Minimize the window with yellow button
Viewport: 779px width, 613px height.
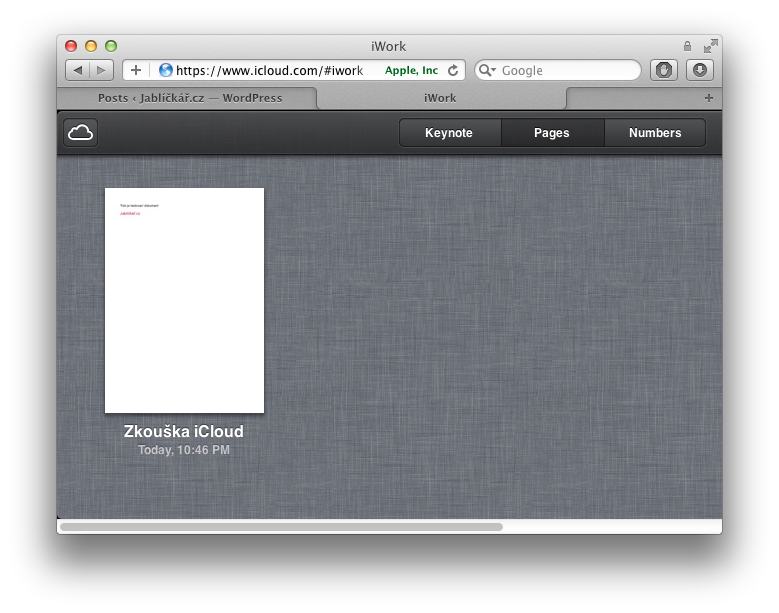click(x=91, y=46)
